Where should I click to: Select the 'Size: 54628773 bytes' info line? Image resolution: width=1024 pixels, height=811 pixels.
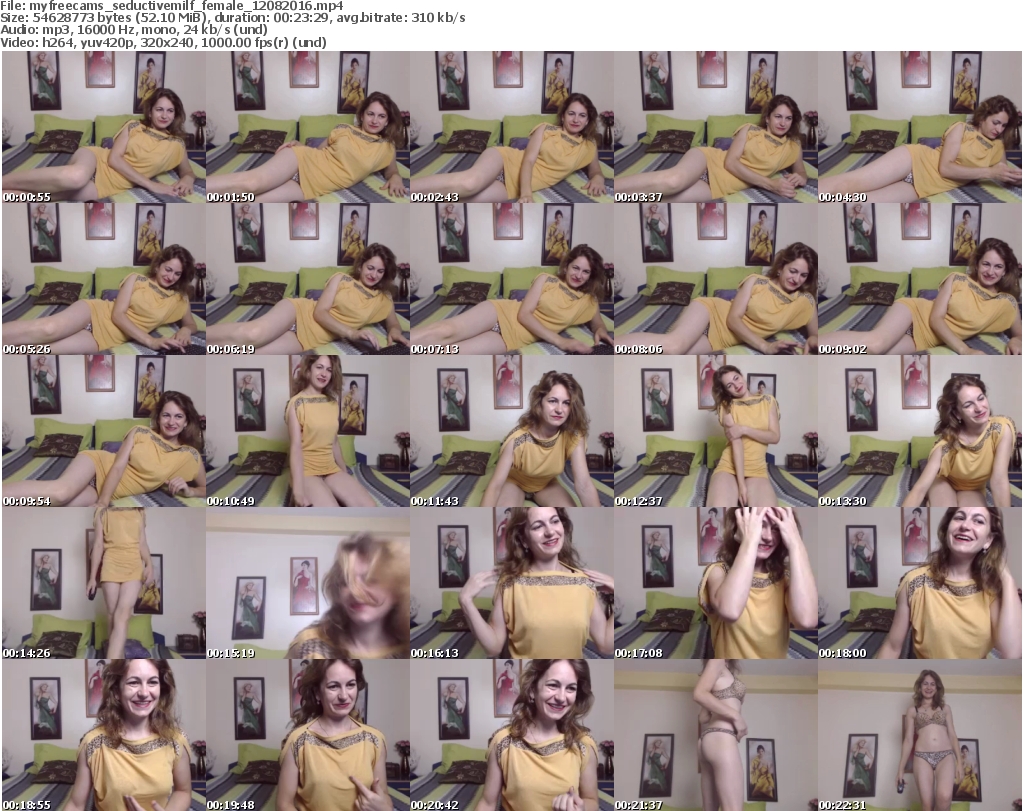coord(232,18)
